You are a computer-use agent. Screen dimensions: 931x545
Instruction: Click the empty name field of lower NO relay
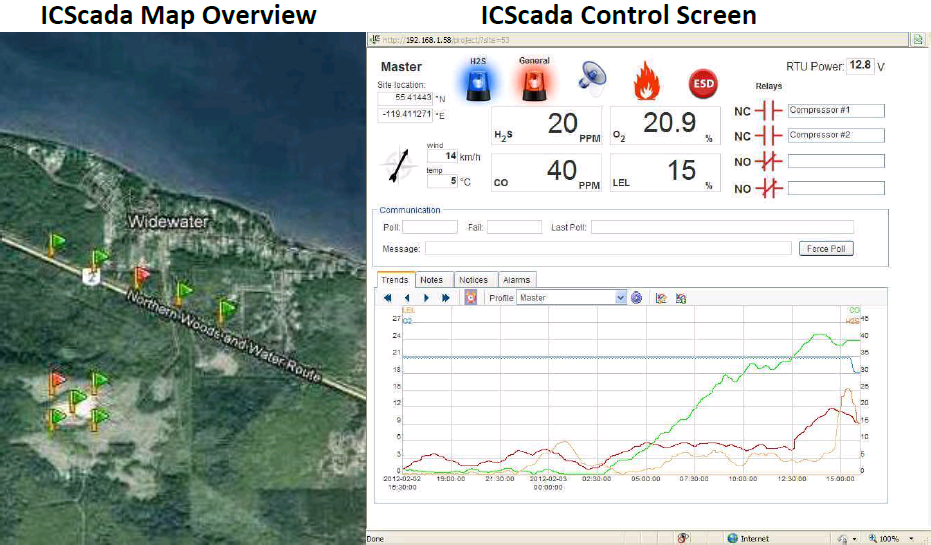(836, 188)
